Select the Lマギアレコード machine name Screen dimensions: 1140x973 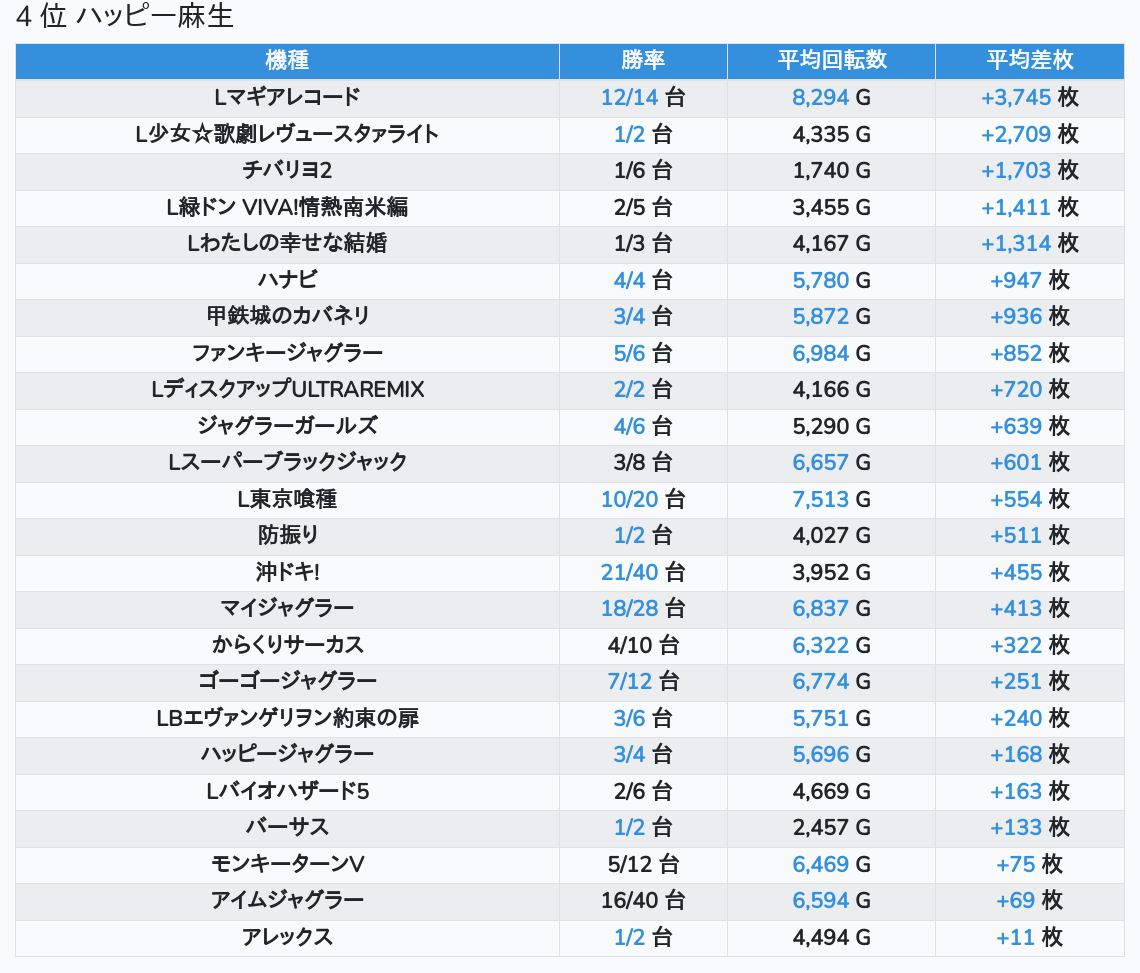click(287, 97)
